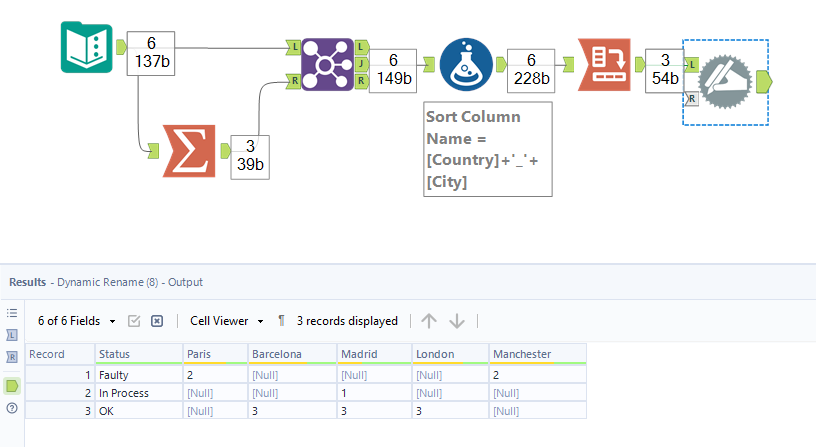This screenshot has width=816, height=447.
Task: Switch to the L input anchor results
Action: 12,335
